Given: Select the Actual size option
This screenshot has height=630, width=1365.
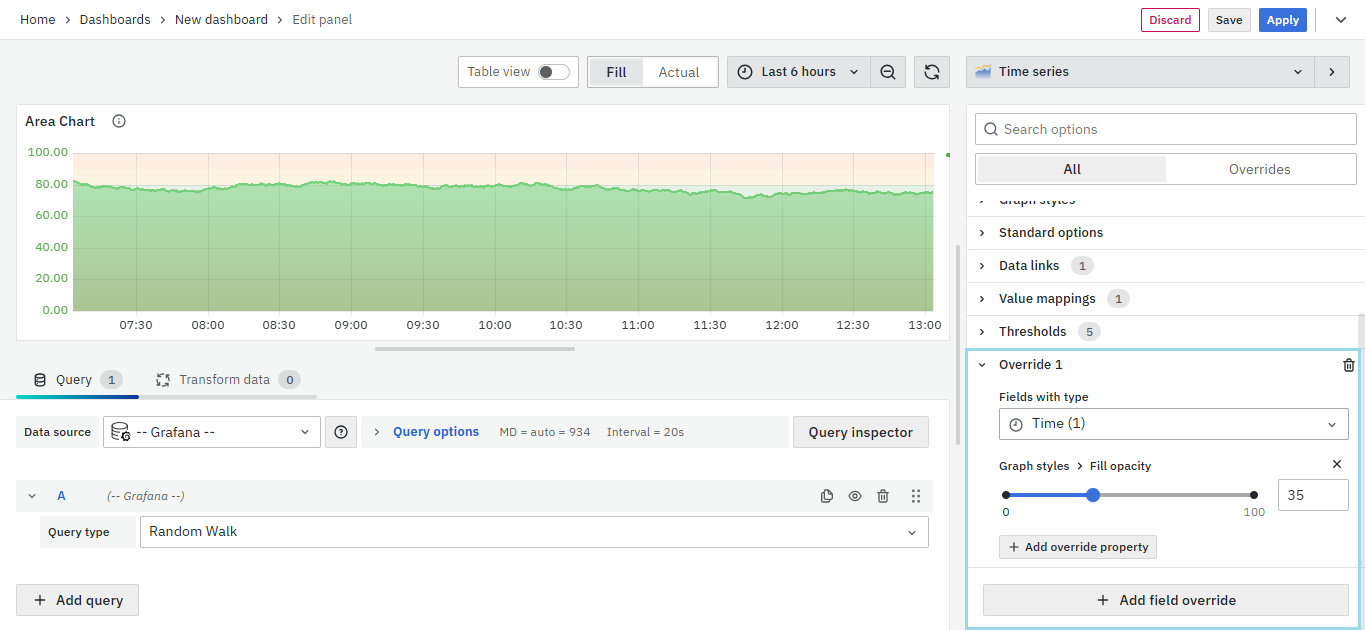Looking at the screenshot, I should (x=678, y=72).
